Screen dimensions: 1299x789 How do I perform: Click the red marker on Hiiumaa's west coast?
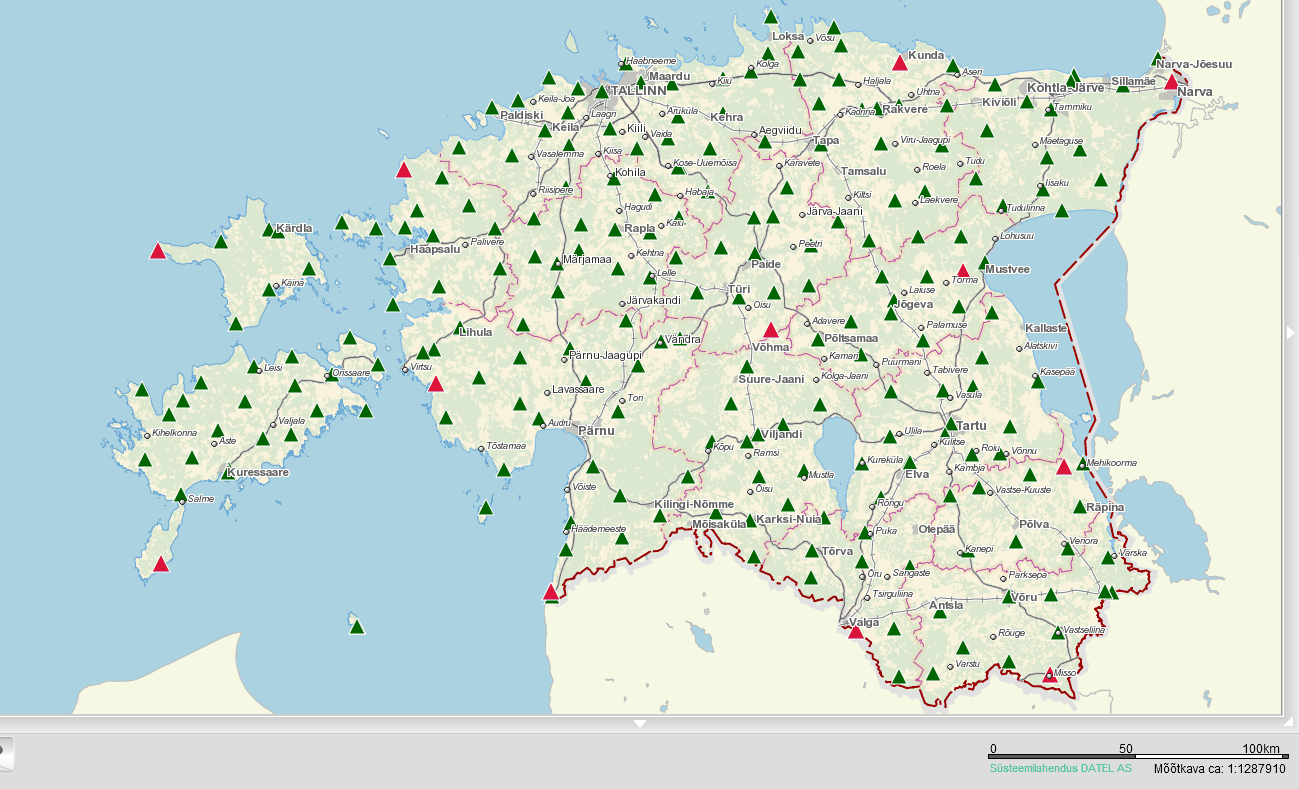157,251
